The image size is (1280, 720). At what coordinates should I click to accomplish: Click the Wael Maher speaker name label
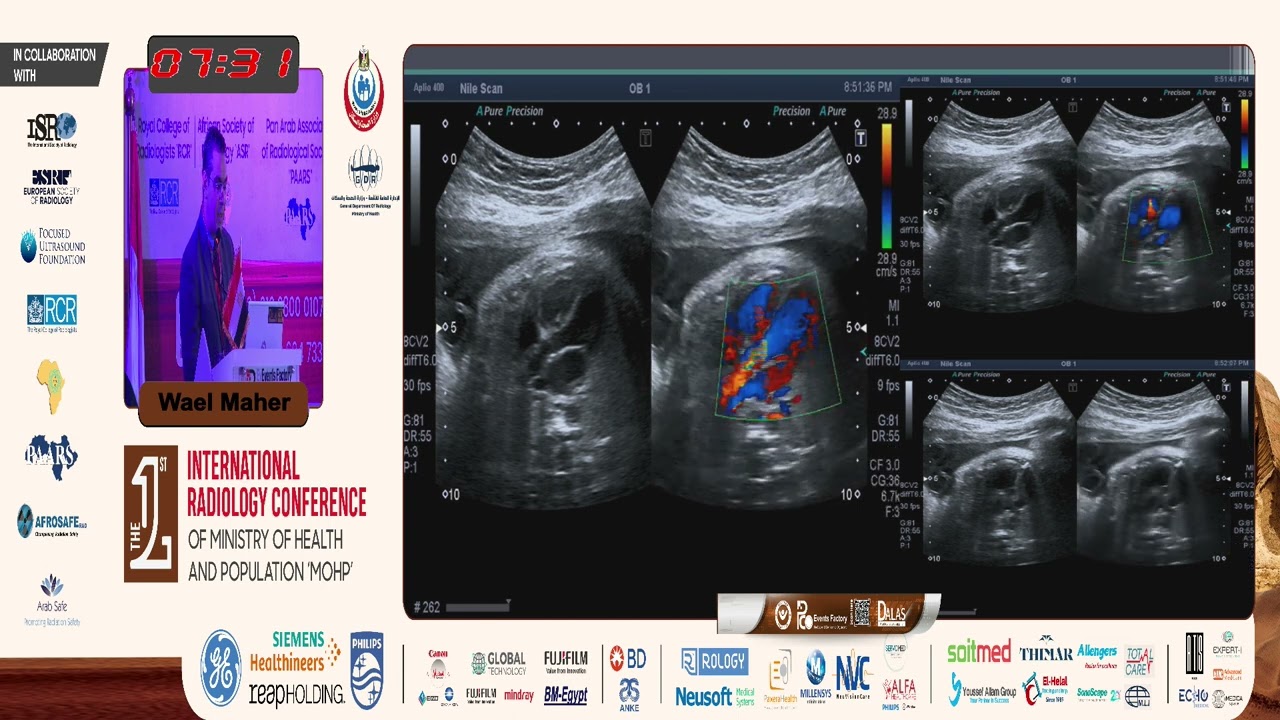(x=223, y=403)
